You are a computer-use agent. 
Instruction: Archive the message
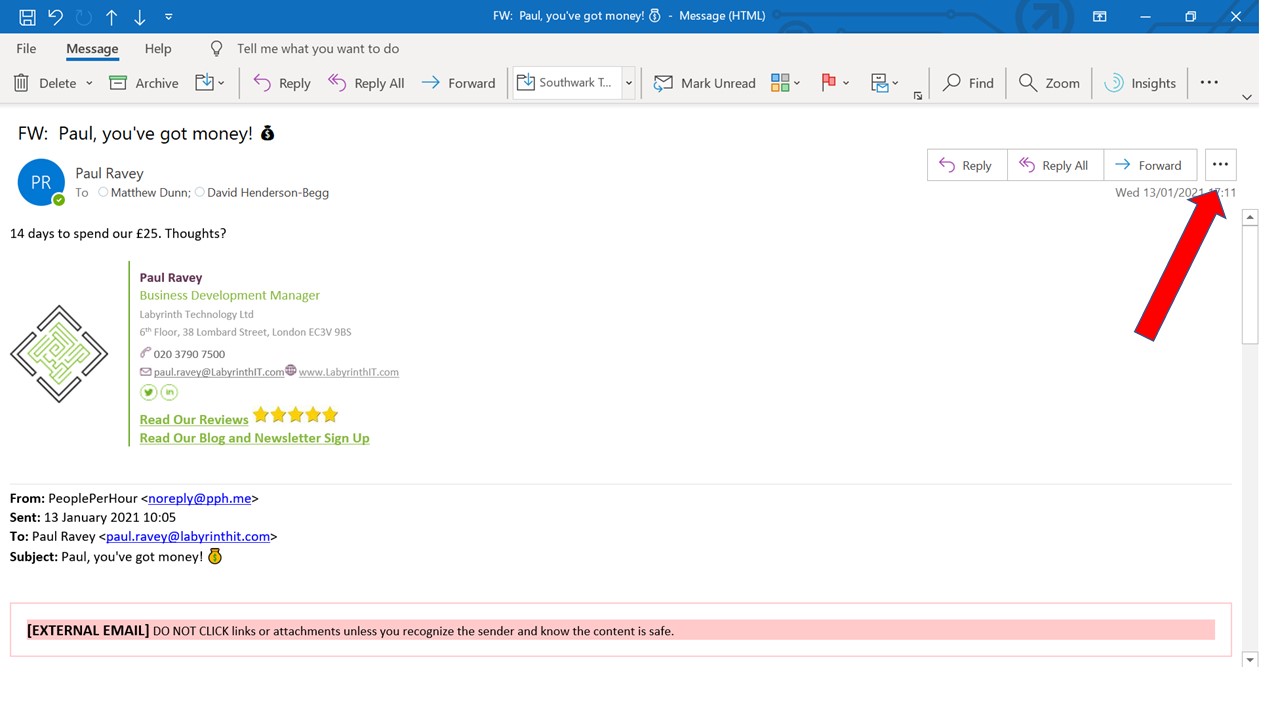tap(143, 83)
